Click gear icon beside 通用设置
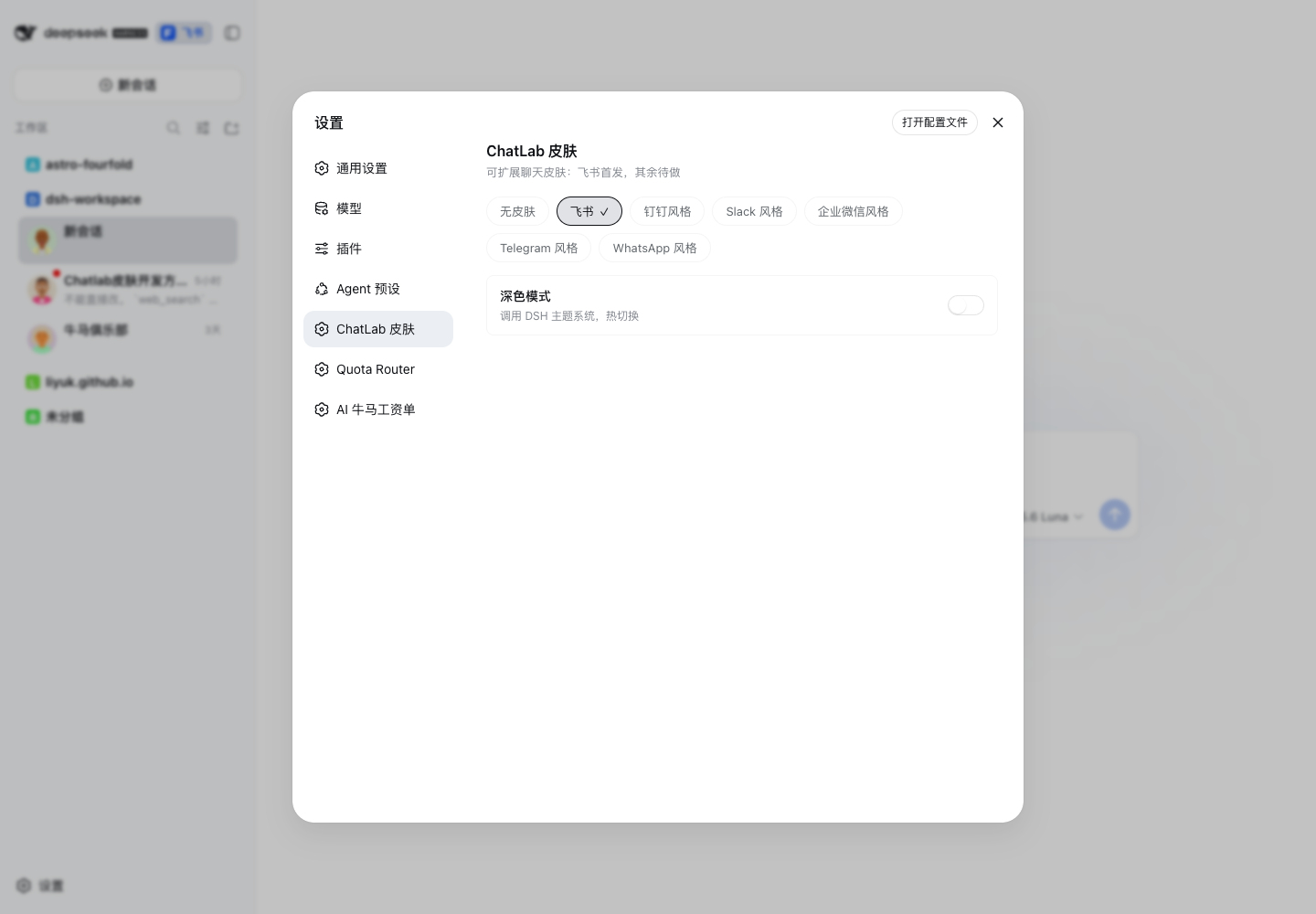 tap(322, 168)
